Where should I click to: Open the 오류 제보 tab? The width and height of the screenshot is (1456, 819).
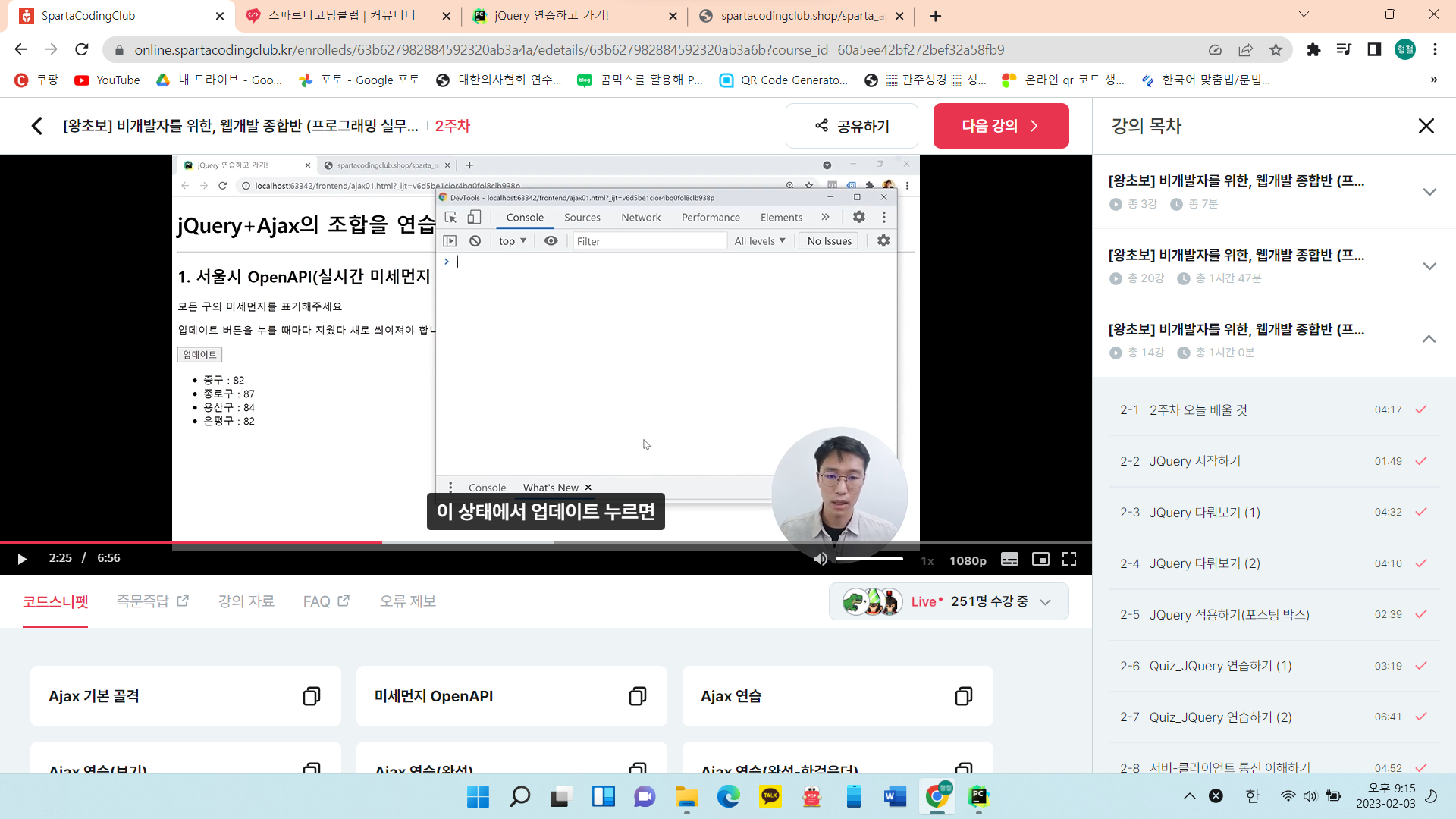coord(408,601)
